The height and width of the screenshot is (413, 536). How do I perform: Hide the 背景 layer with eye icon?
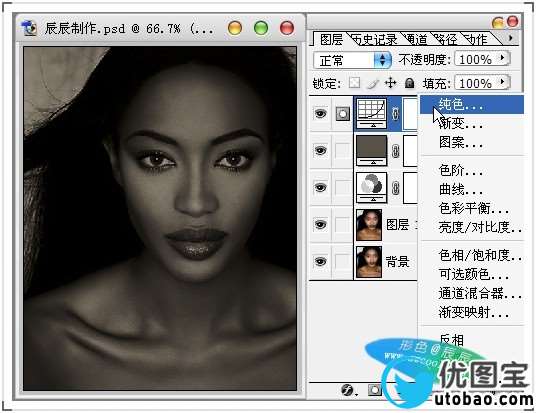point(320,262)
